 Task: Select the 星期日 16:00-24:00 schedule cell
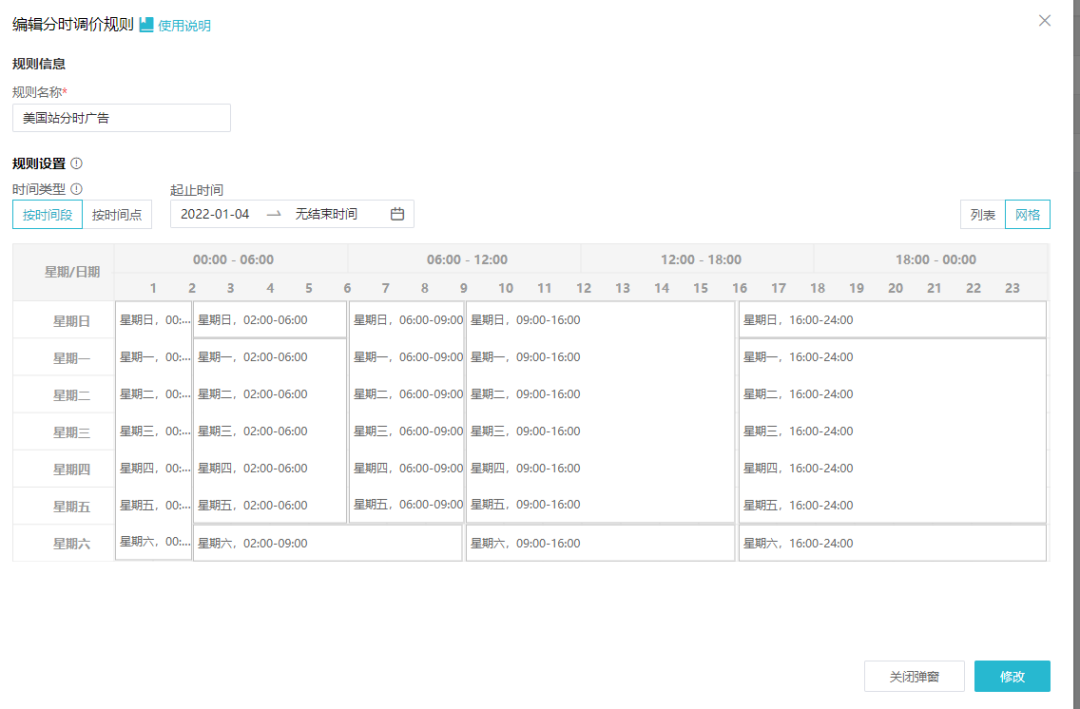click(890, 319)
